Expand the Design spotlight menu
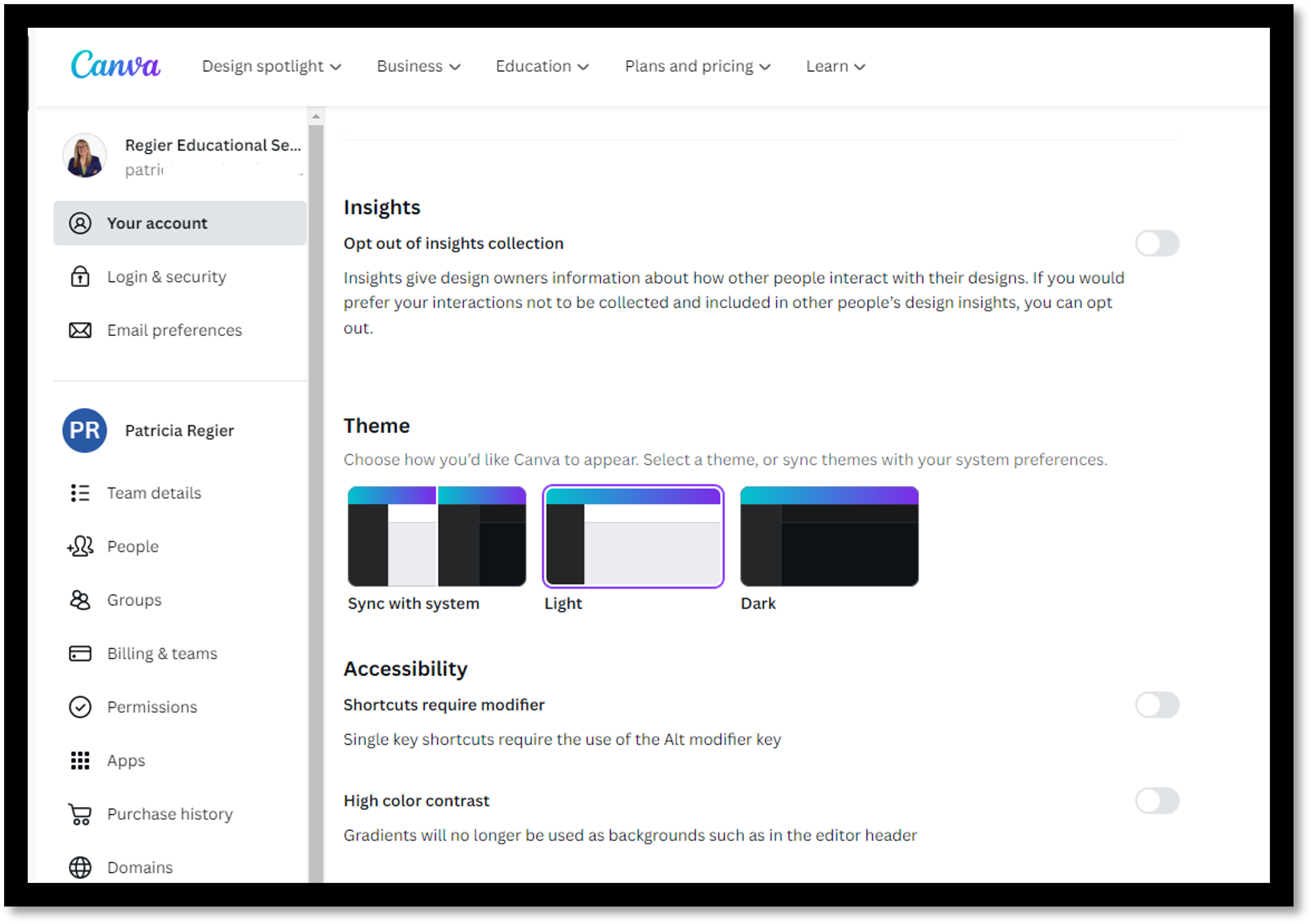Viewport: 1311px width, 924px height. tap(272, 66)
